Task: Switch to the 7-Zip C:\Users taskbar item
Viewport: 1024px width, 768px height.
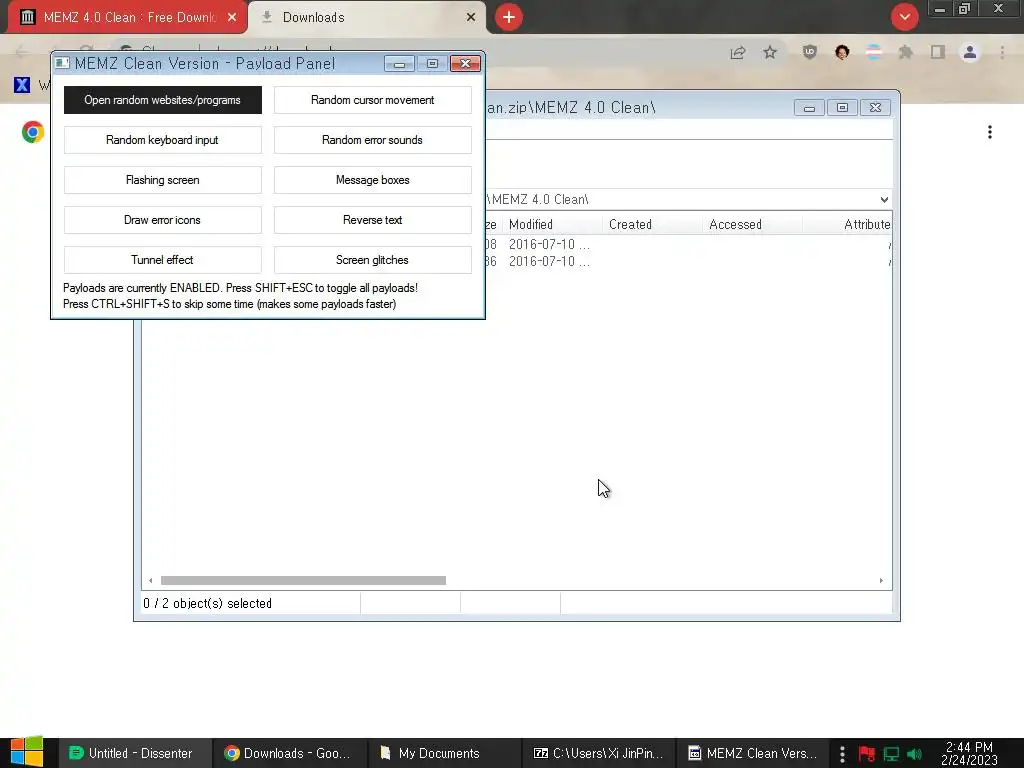Action: (x=599, y=753)
